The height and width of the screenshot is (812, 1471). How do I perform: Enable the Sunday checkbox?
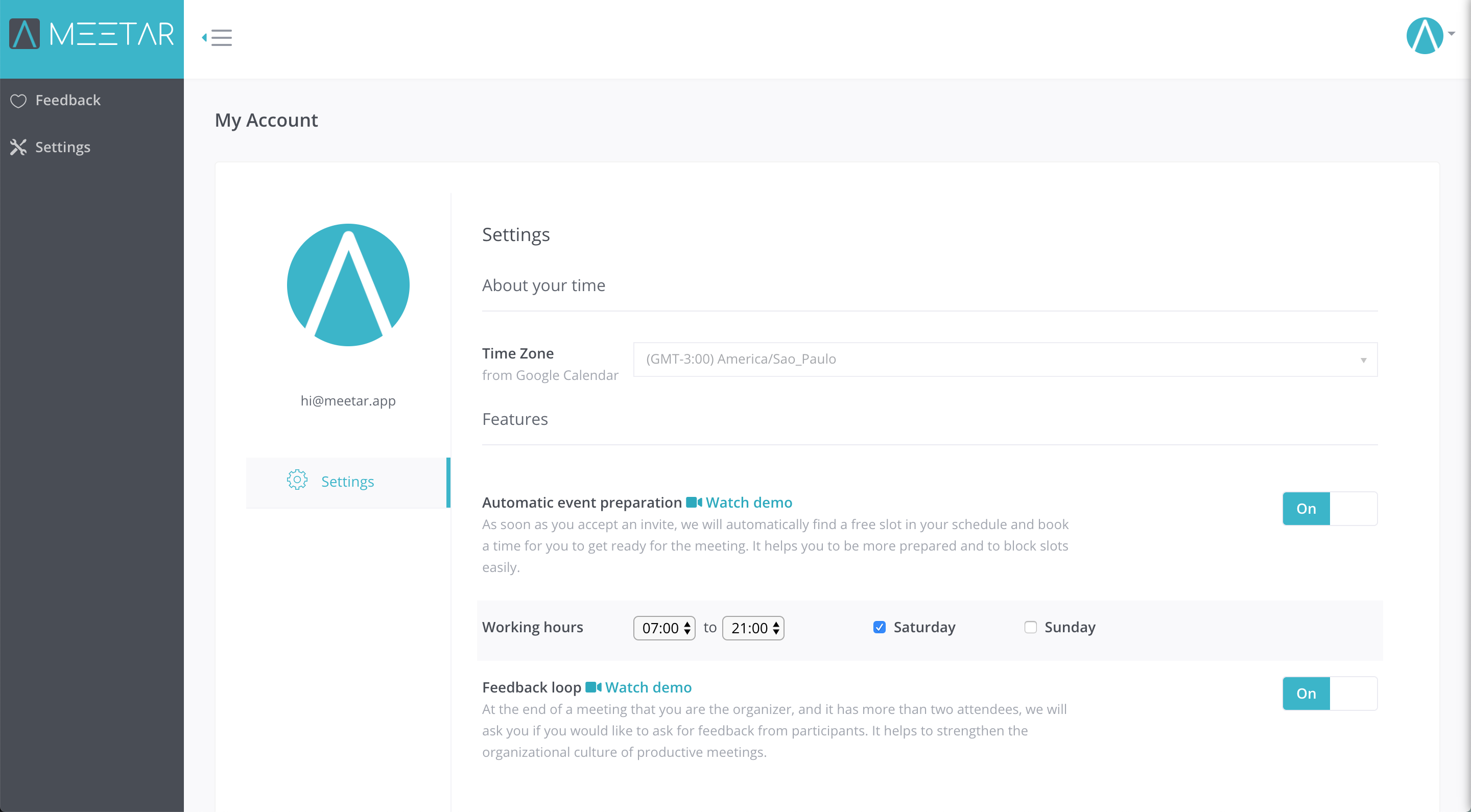click(1030, 627)
